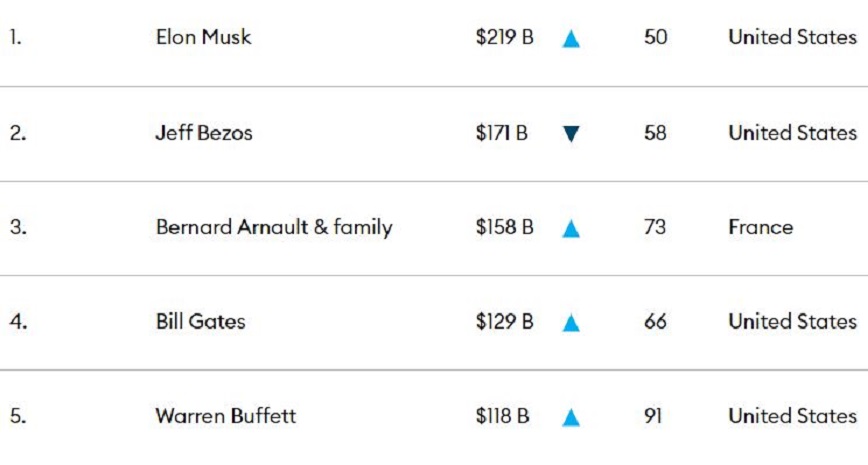
Task: Click rank number 1. in the list
Action: (x=15, y=38)
